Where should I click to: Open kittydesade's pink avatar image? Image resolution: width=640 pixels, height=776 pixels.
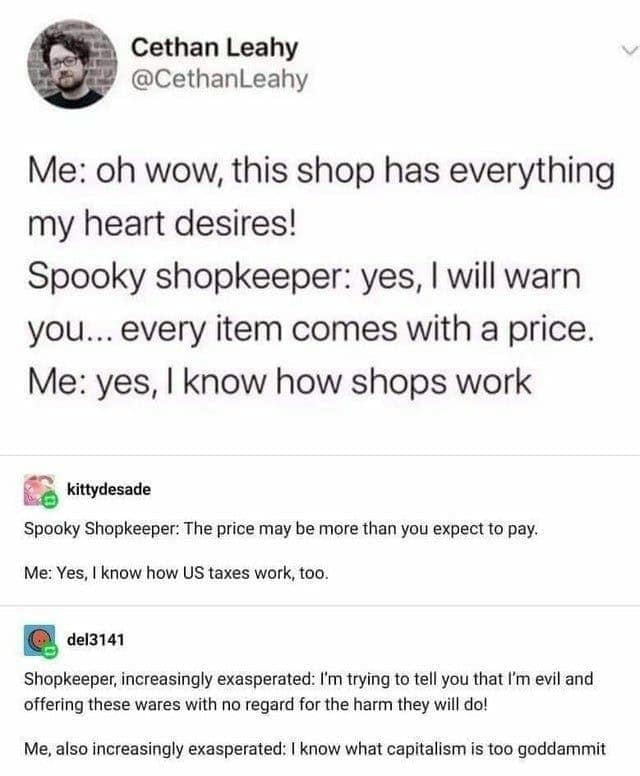pos(40,490)
